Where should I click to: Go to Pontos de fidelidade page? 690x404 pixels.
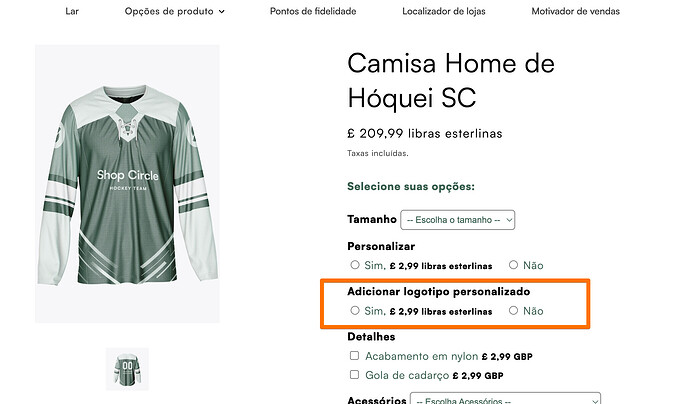pyautogui.click(x=311, y=11)
